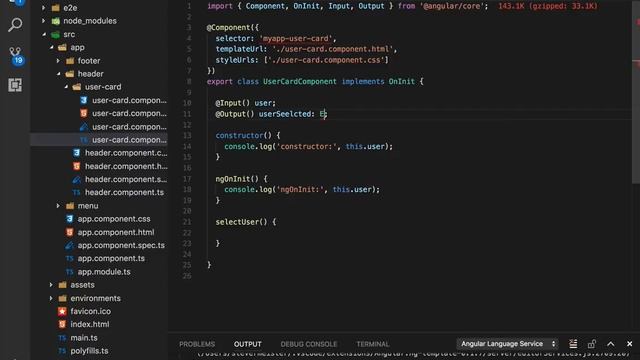Click the HTML icon of user-card component file
The image size is (640, 360).
tap(84, 113)
